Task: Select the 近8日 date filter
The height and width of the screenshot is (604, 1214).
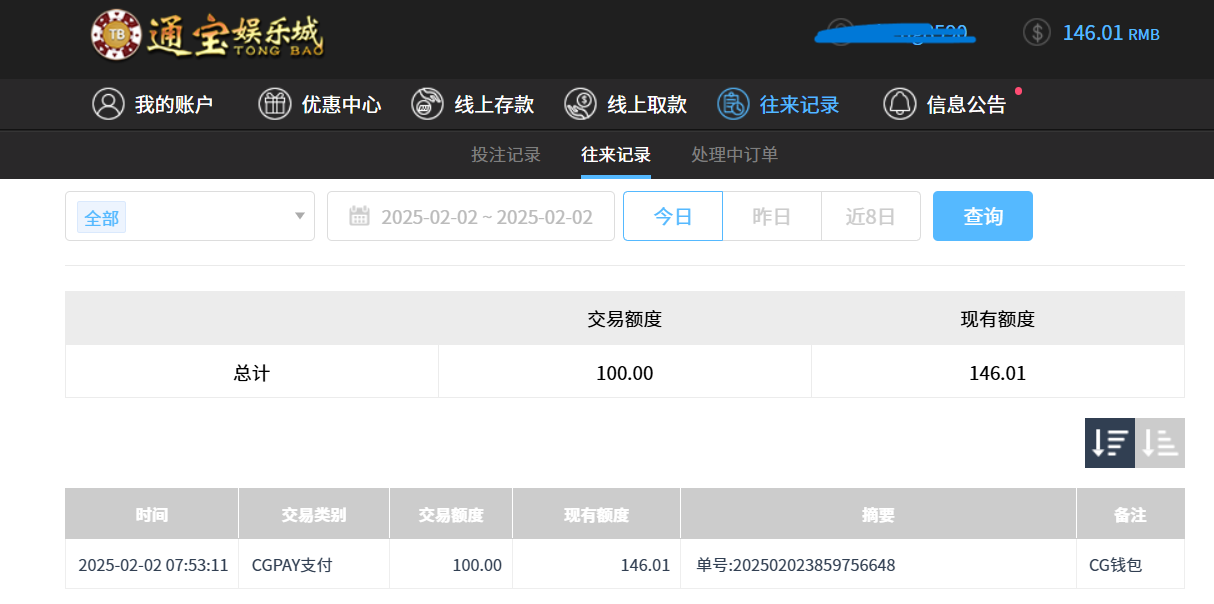Action: tap(871, 216)
